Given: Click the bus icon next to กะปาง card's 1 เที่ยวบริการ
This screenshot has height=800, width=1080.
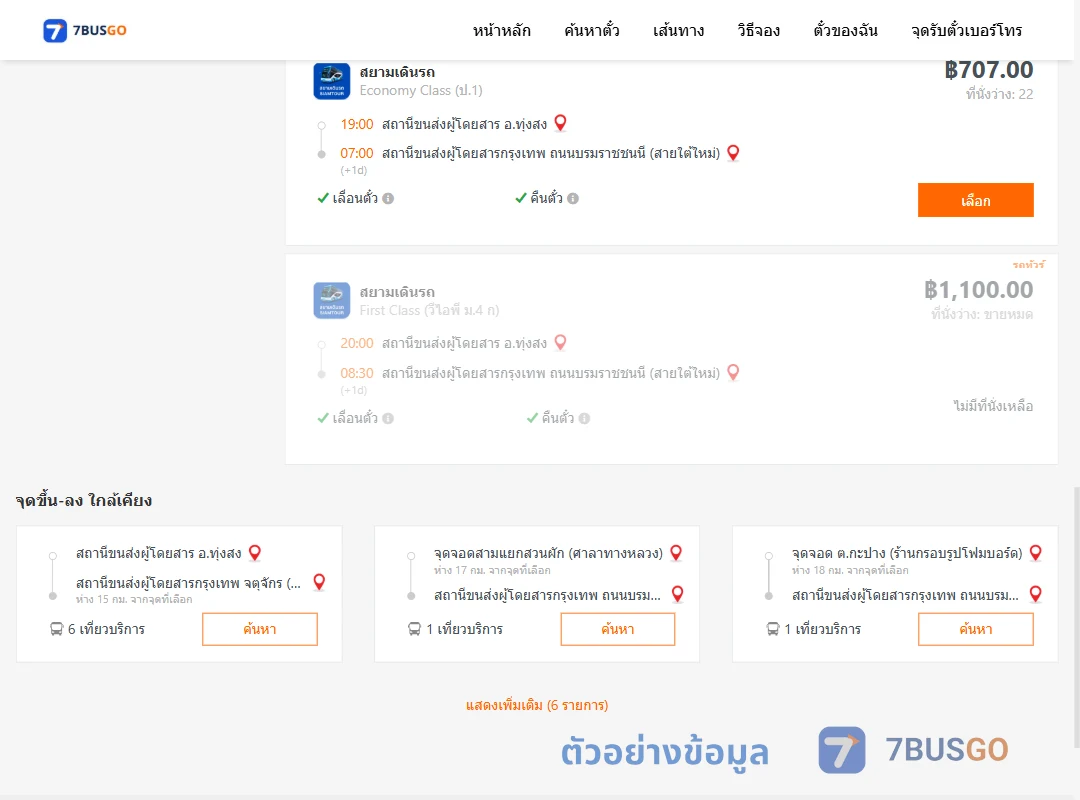Looking at the screenshot, I should [773, 629].
